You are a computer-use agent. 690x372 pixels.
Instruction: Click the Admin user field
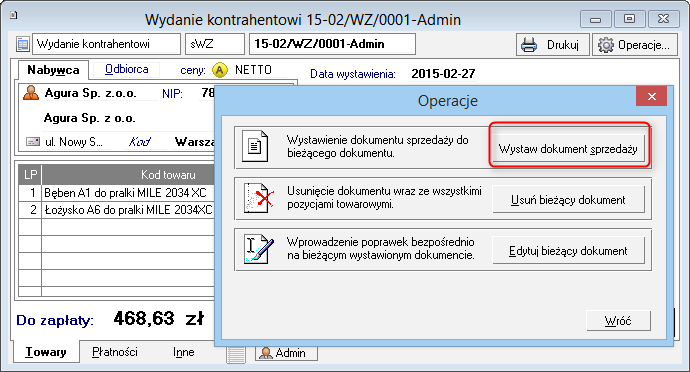click(x=286, y=353)
